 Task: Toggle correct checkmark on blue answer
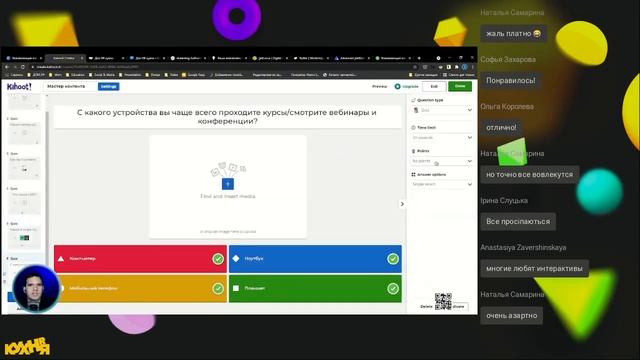(393, 259)
